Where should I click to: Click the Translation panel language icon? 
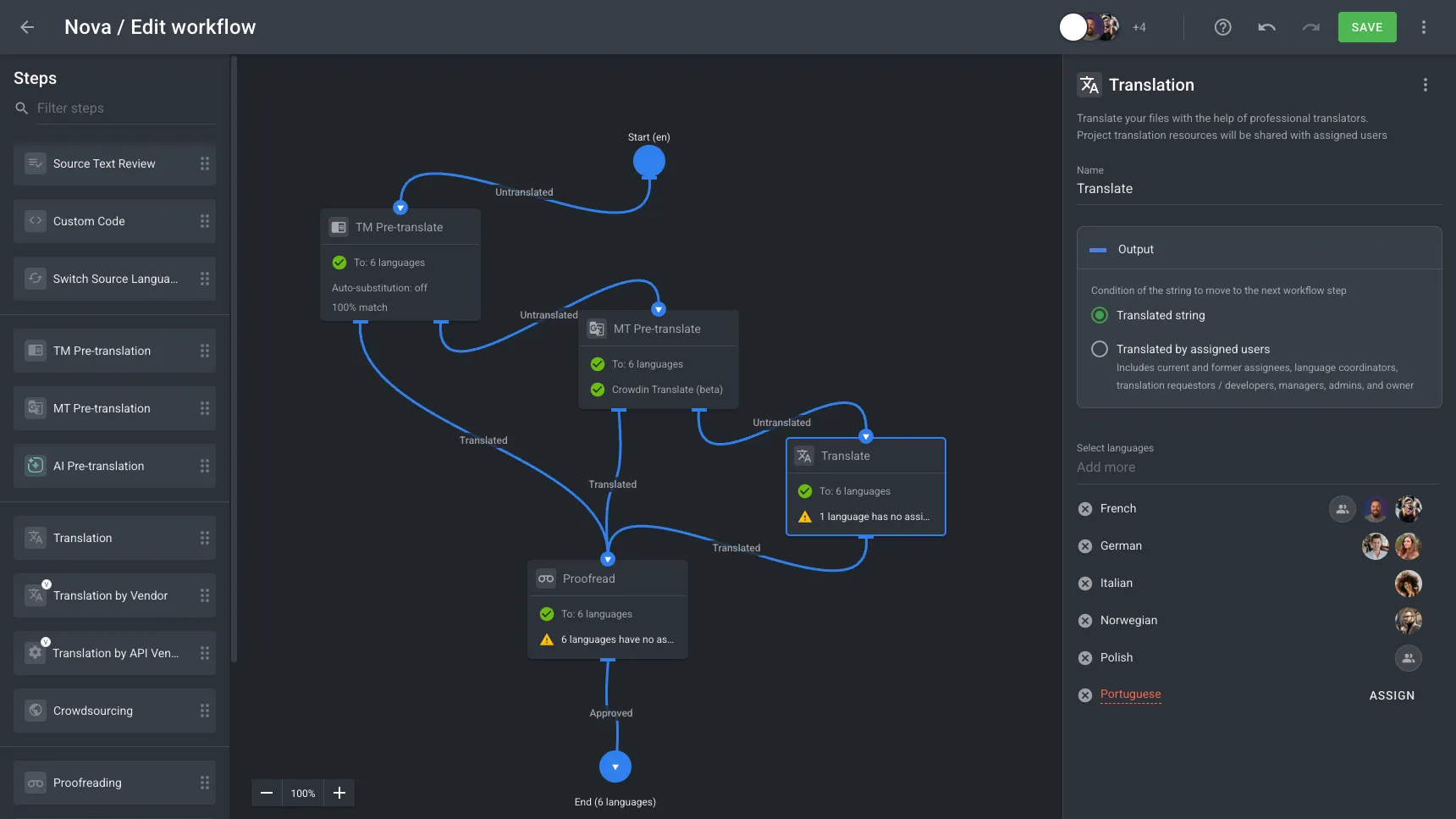[x=1089, y=85]
